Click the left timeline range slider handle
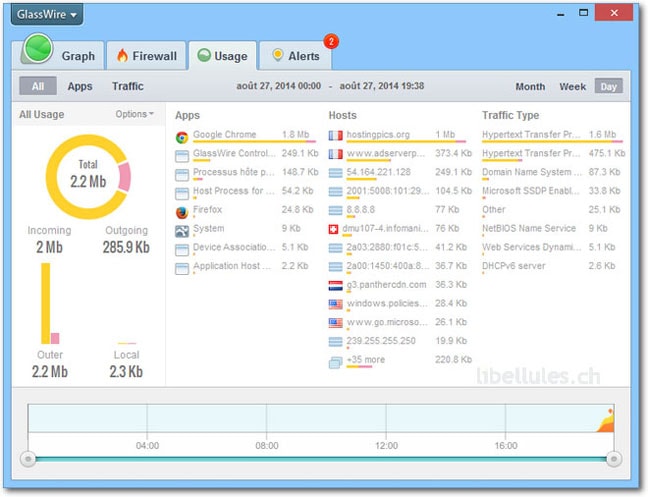Image resolution: width=648 pixels, height=497 pixels. (28, 459)
